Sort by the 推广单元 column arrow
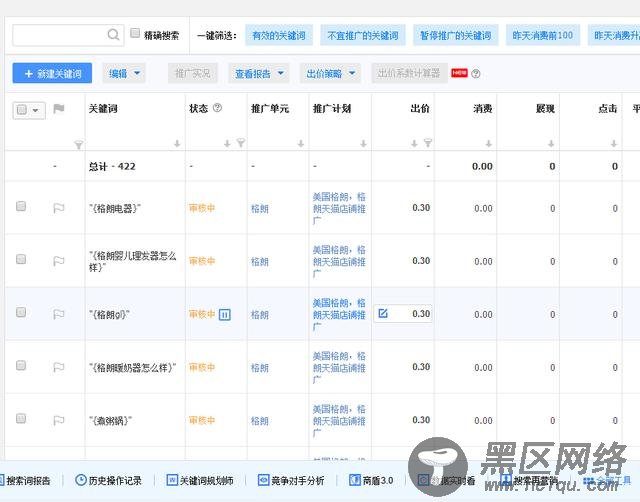Screen dimensions: 640x502 pyautogui.click(x=301, y=144)
